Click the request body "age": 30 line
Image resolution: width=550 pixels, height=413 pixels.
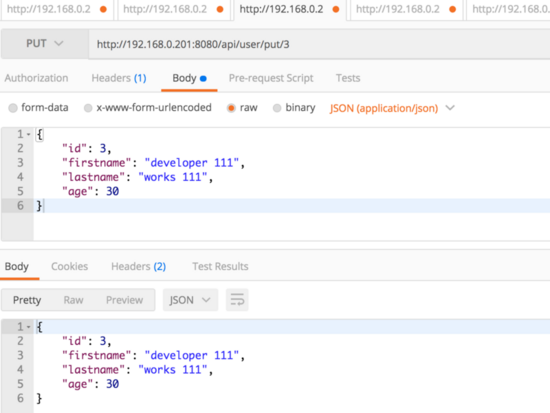(90, 192)
